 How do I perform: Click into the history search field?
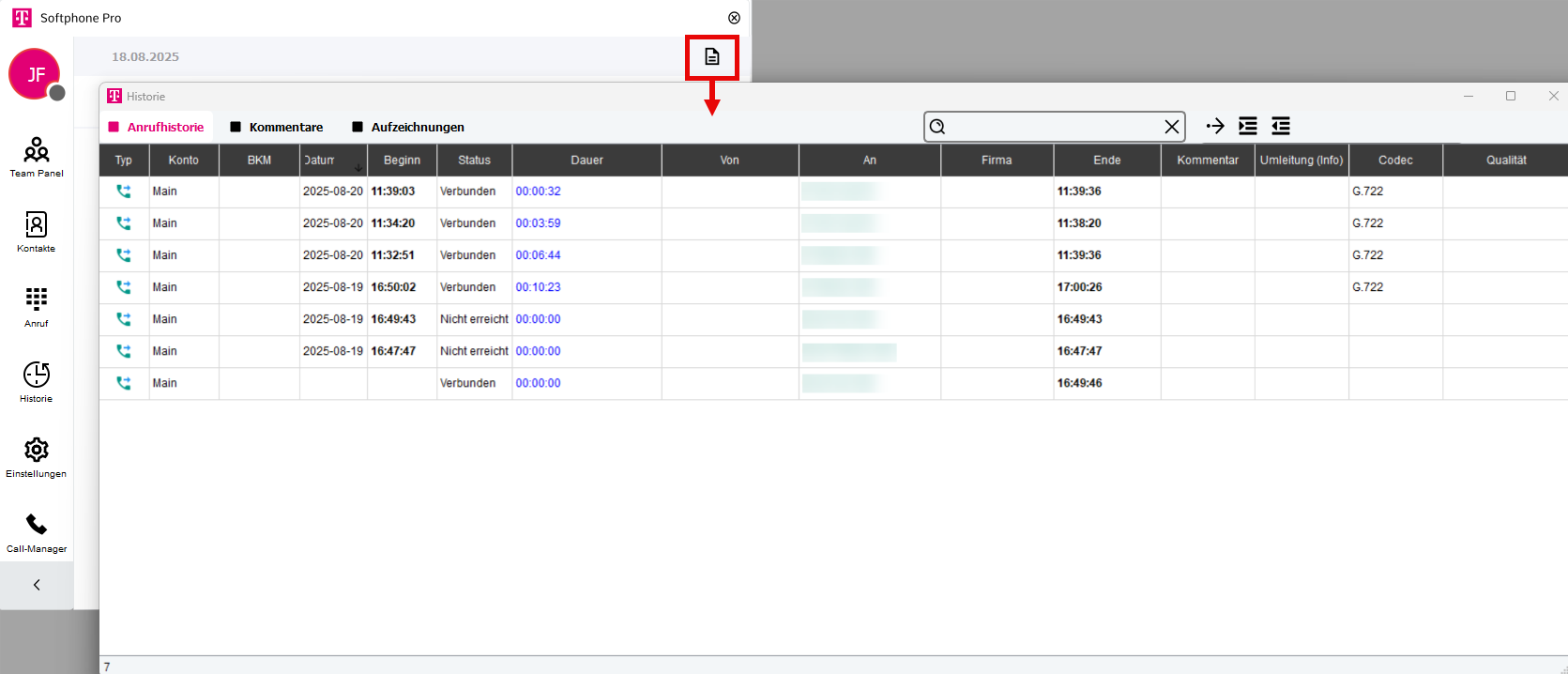click(x=1051, y=127)
